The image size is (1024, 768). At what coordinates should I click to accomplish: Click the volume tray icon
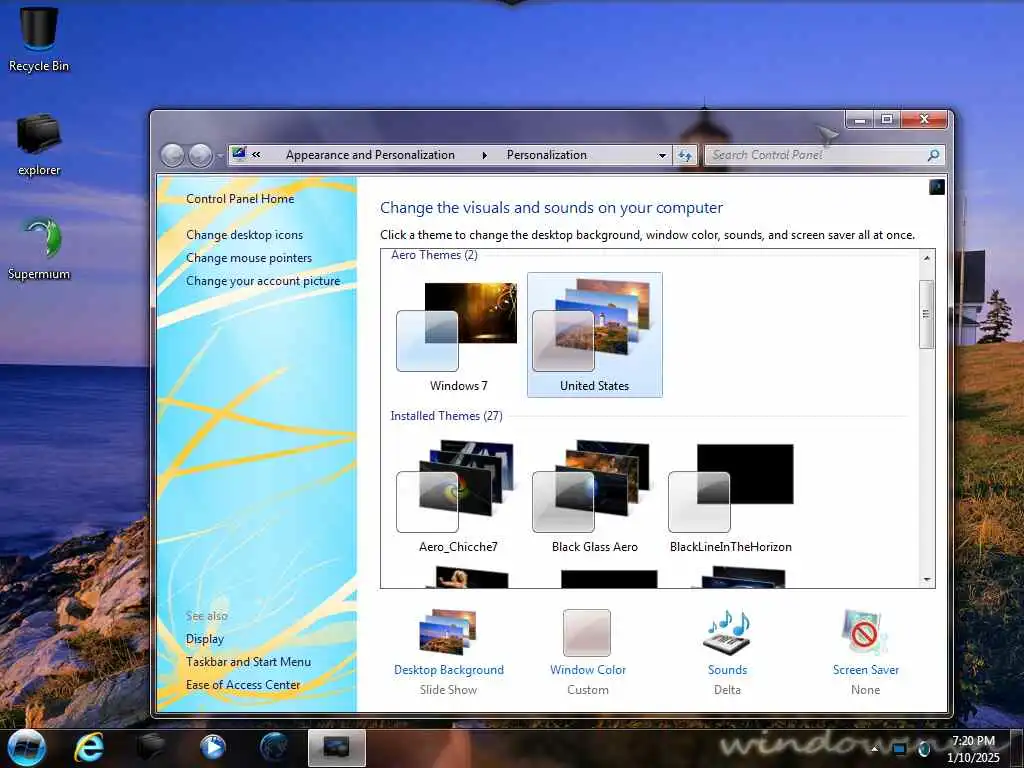(923, 749)
